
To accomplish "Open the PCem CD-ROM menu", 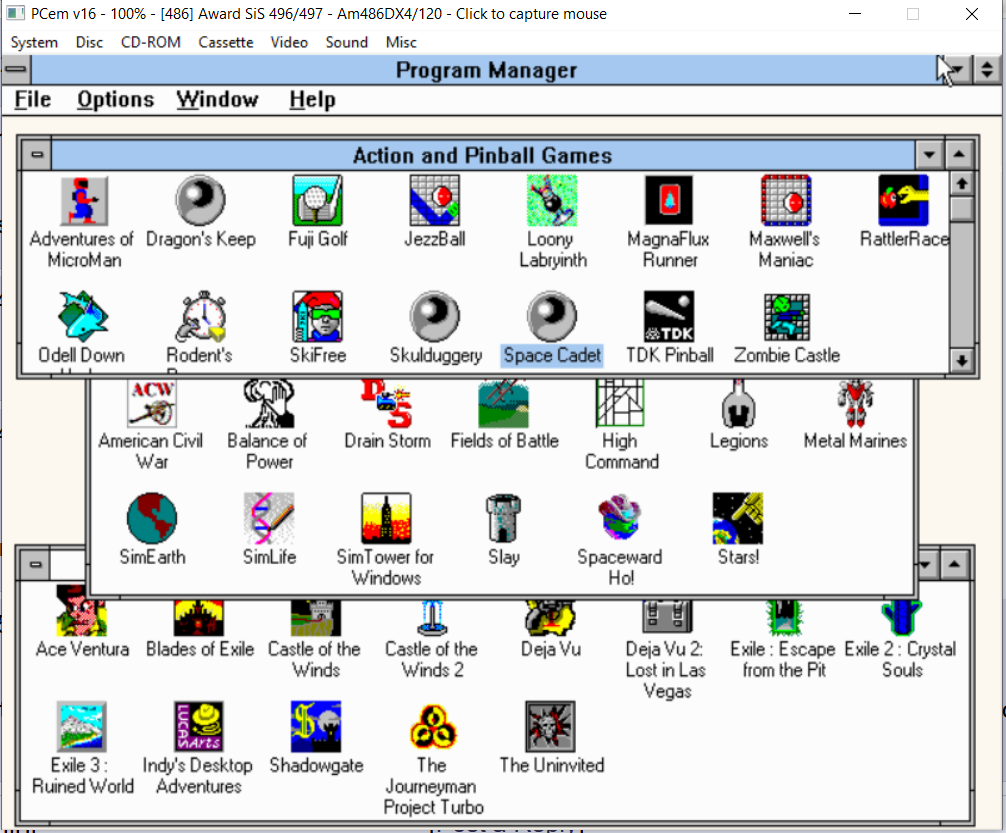I will [151, 42].
